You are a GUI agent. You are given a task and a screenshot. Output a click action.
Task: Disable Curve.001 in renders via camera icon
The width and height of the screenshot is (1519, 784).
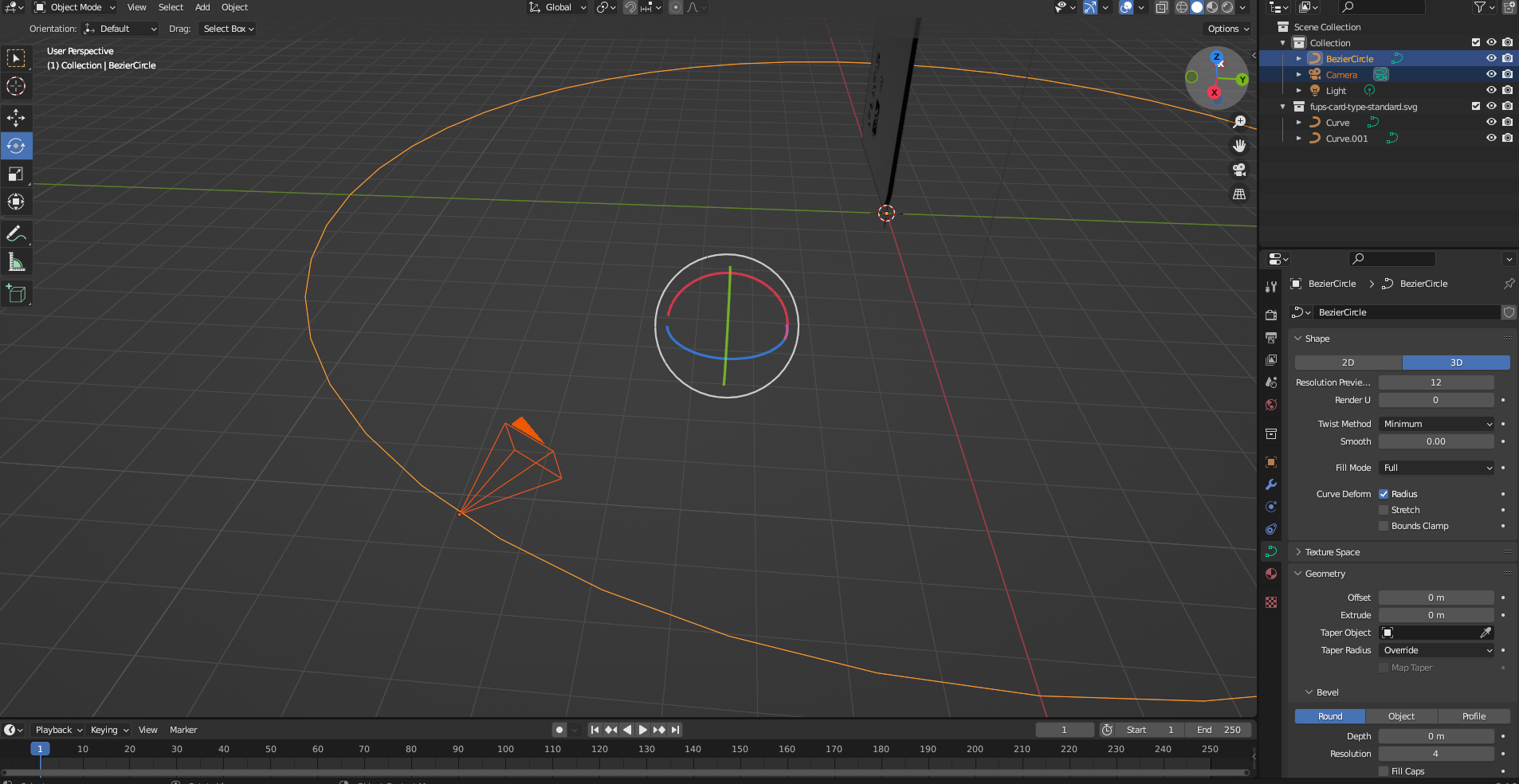click(x=1507, y=138)
